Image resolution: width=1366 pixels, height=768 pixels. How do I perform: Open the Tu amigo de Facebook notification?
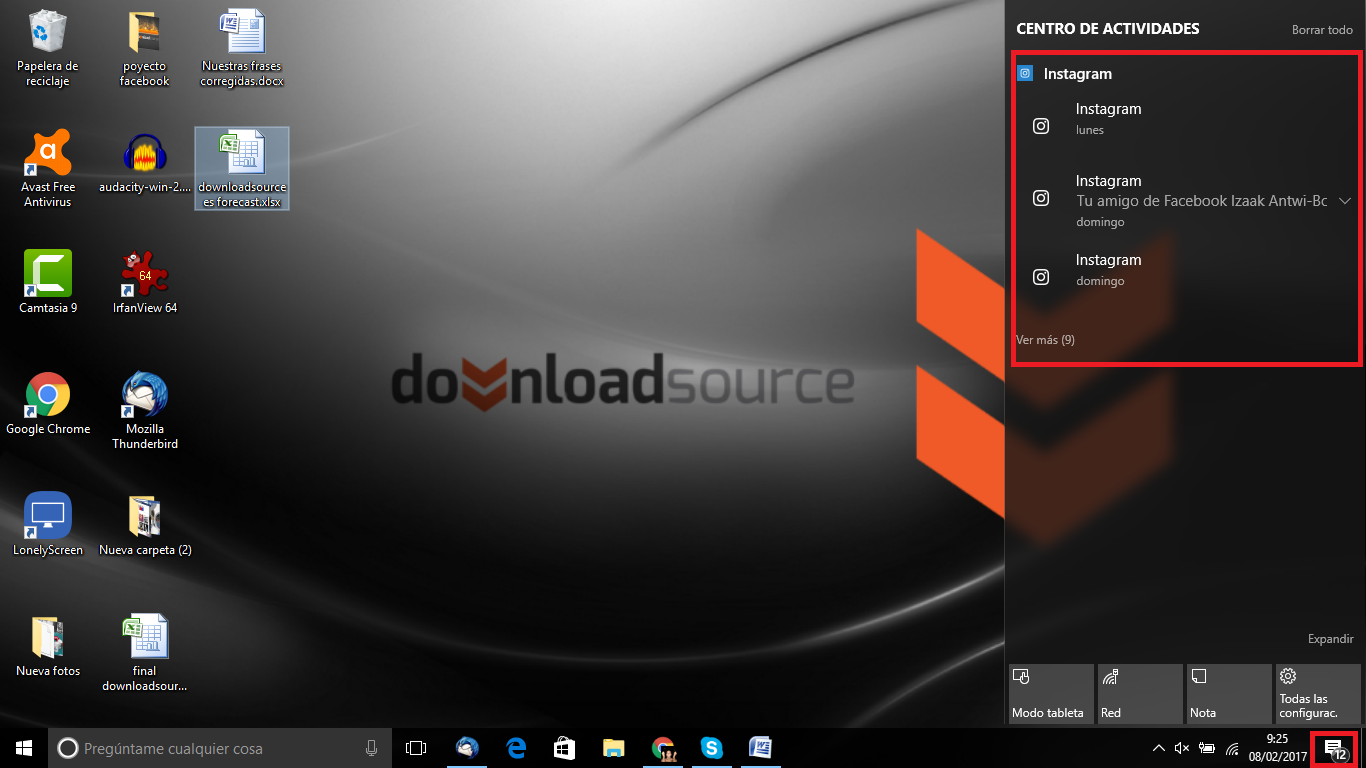point(1186,200)
